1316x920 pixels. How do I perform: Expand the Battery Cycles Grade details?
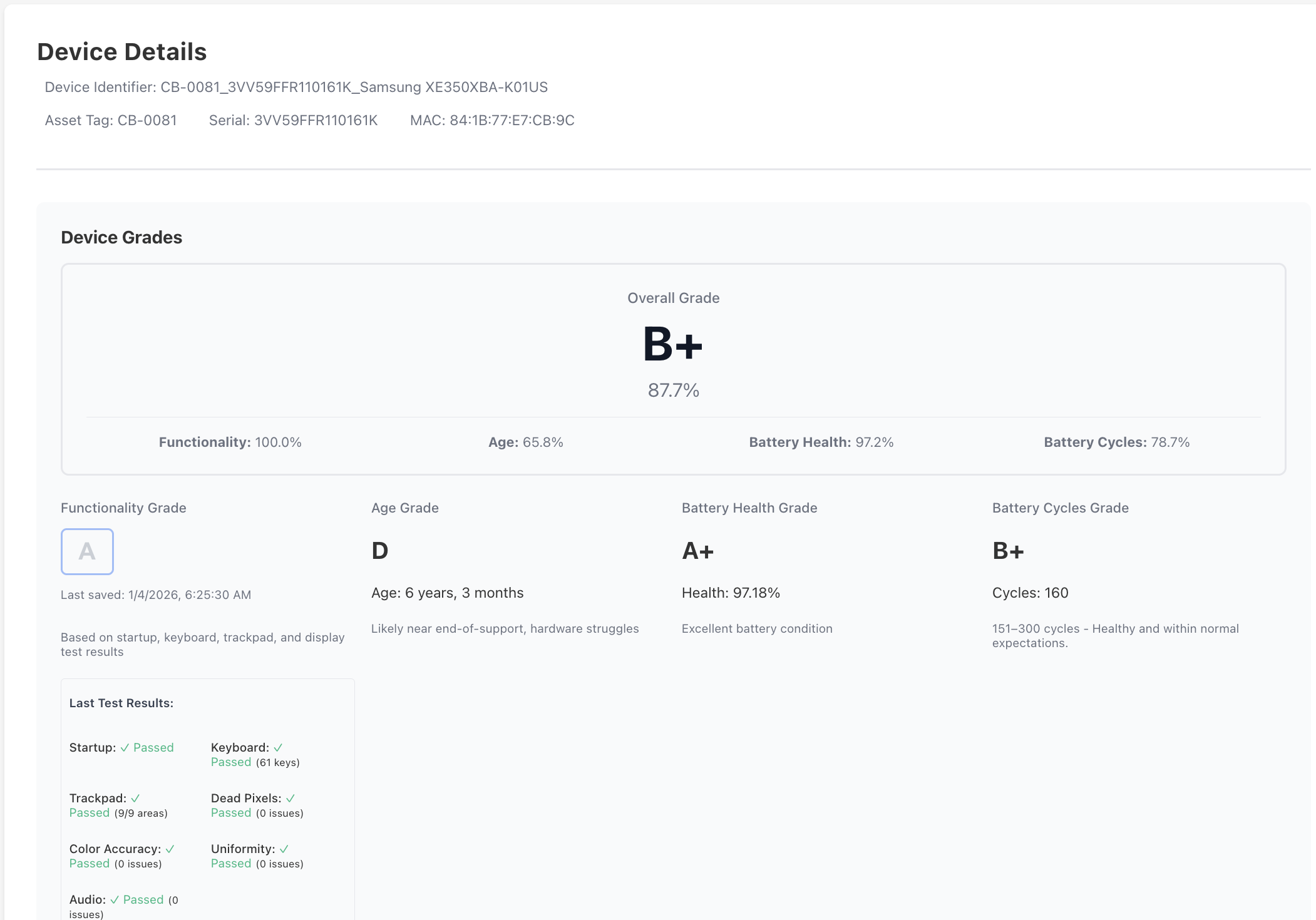pyautogui.click(x=1060, y=508)
